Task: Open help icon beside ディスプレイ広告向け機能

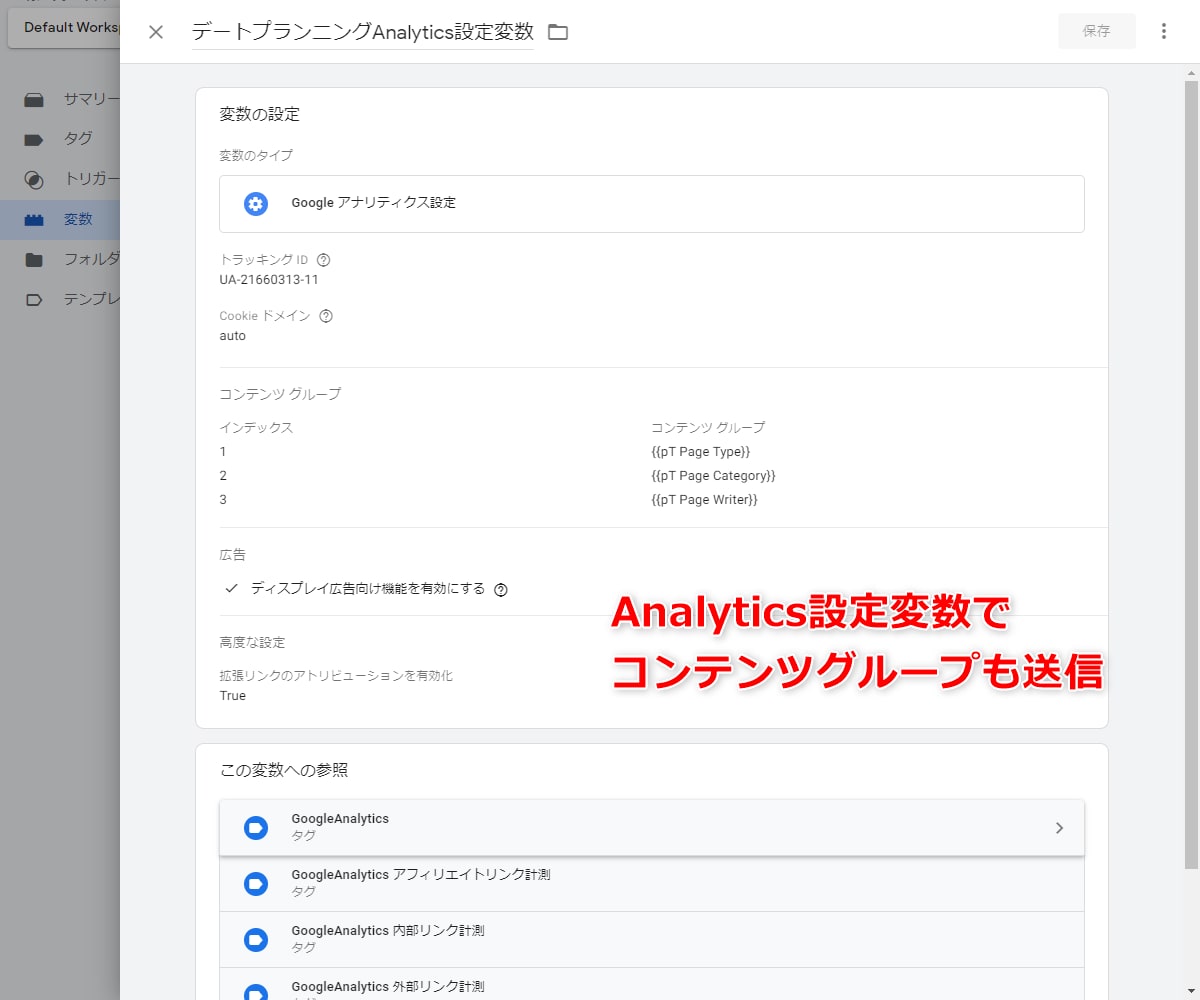Action: pos(501,590)
